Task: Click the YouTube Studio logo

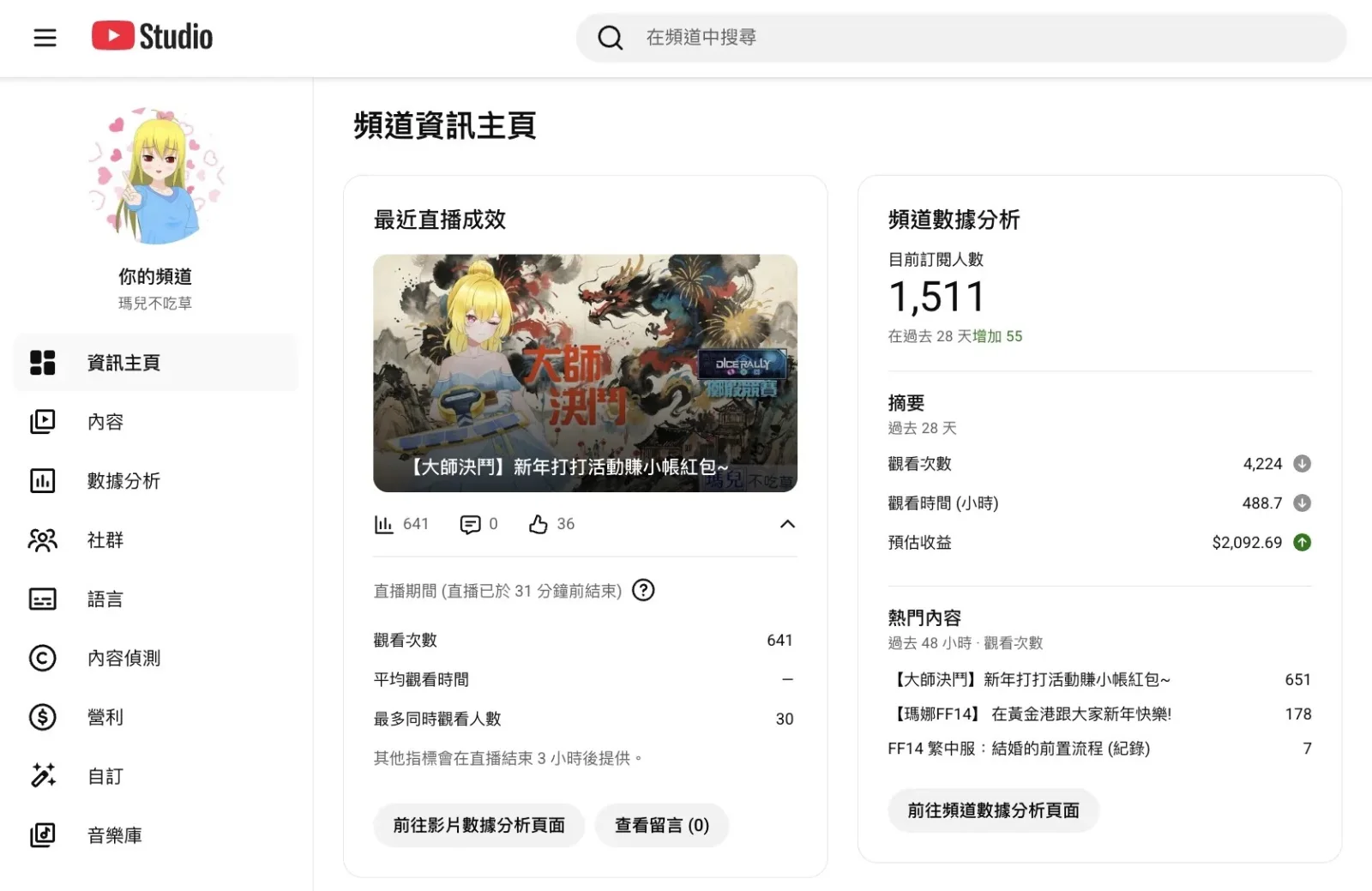Action: [153, 37]
